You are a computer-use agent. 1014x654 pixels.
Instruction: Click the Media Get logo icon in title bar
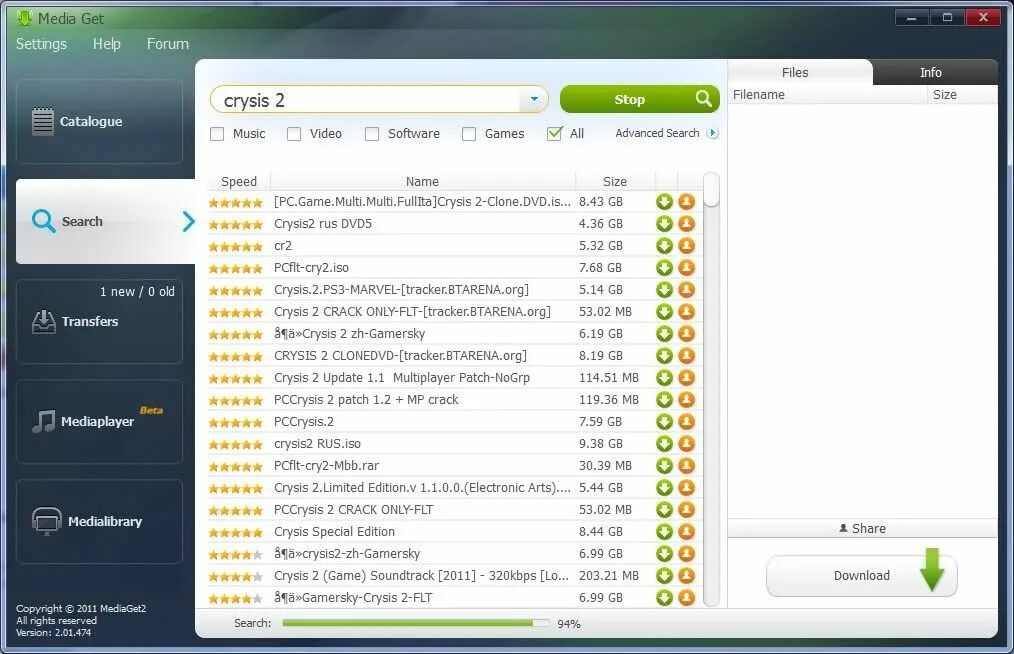(x=24, y=17)
